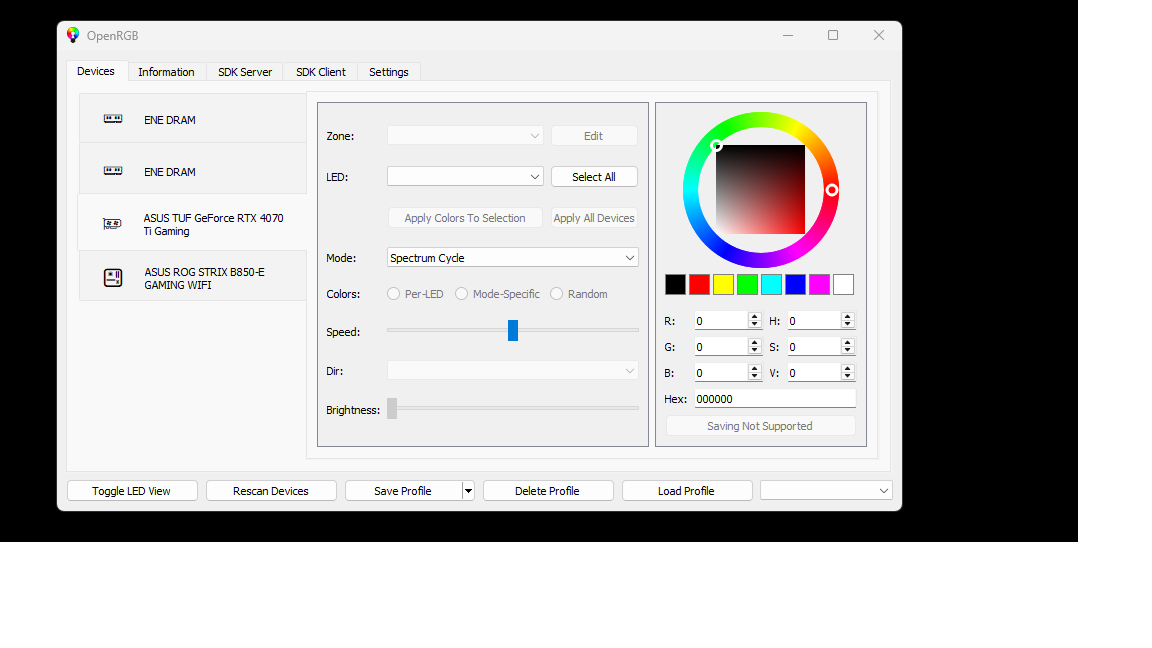Minimize the OpenRGB window

788,35
